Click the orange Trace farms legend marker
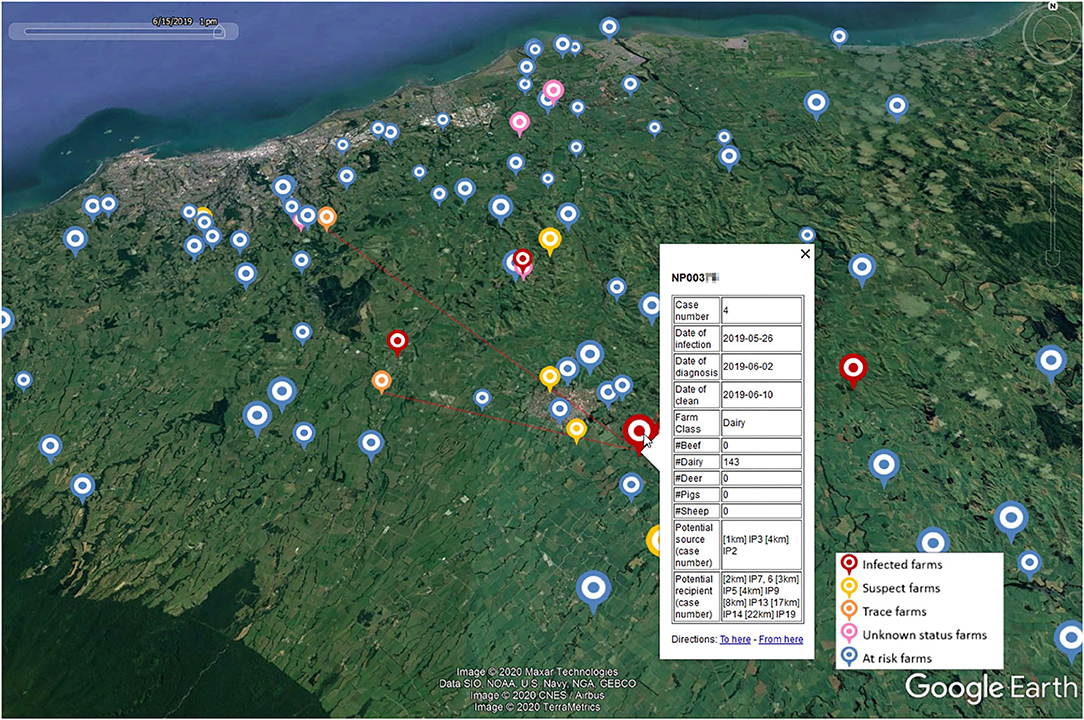 849,611
